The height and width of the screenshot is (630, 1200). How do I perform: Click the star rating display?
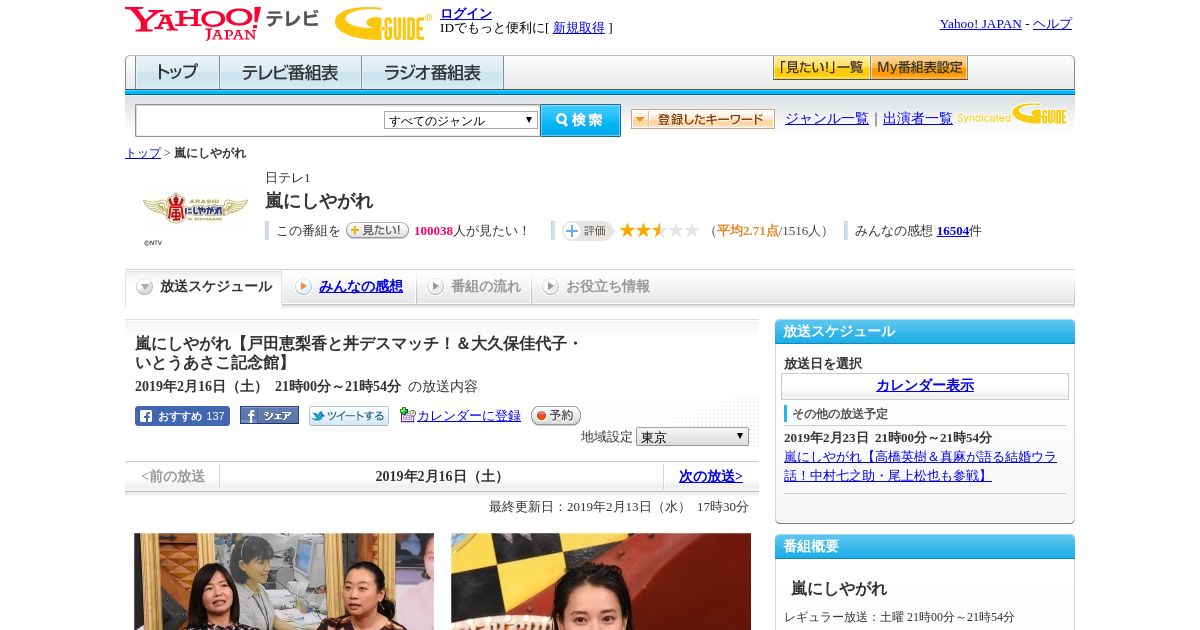click(x=659, y=230)
